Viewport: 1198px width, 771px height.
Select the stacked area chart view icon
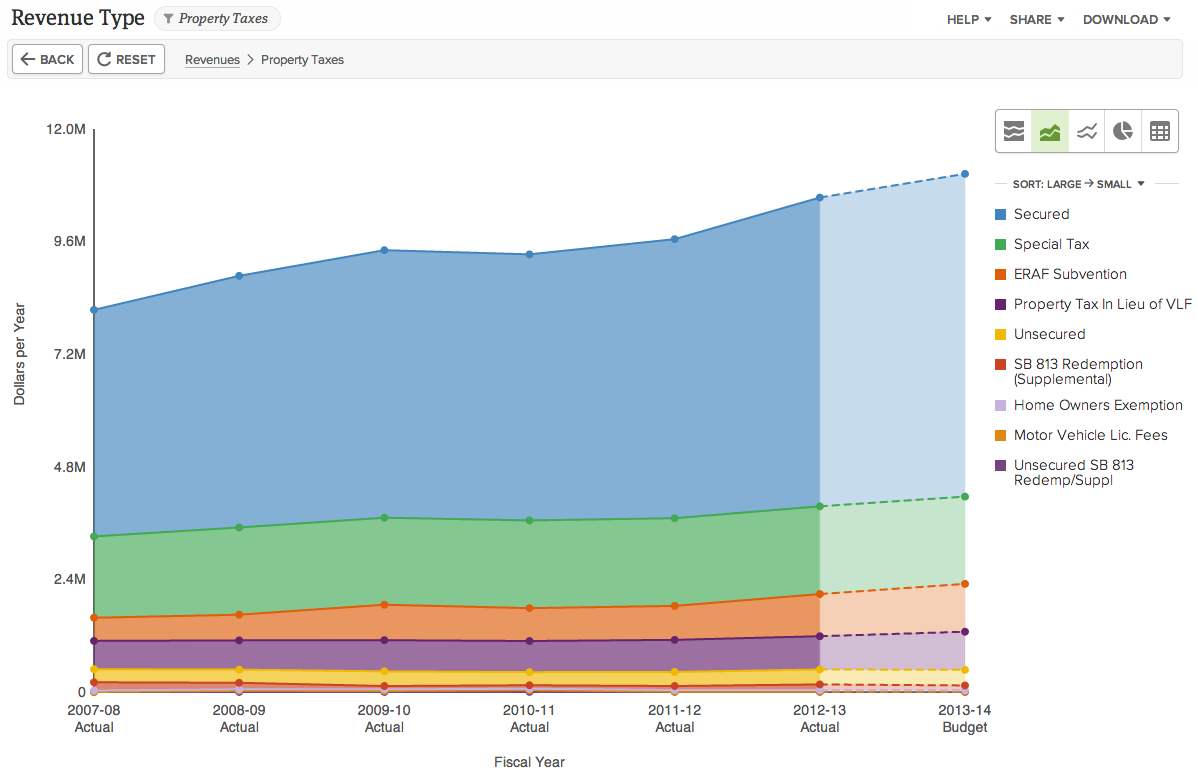(x=1049, y=131)
